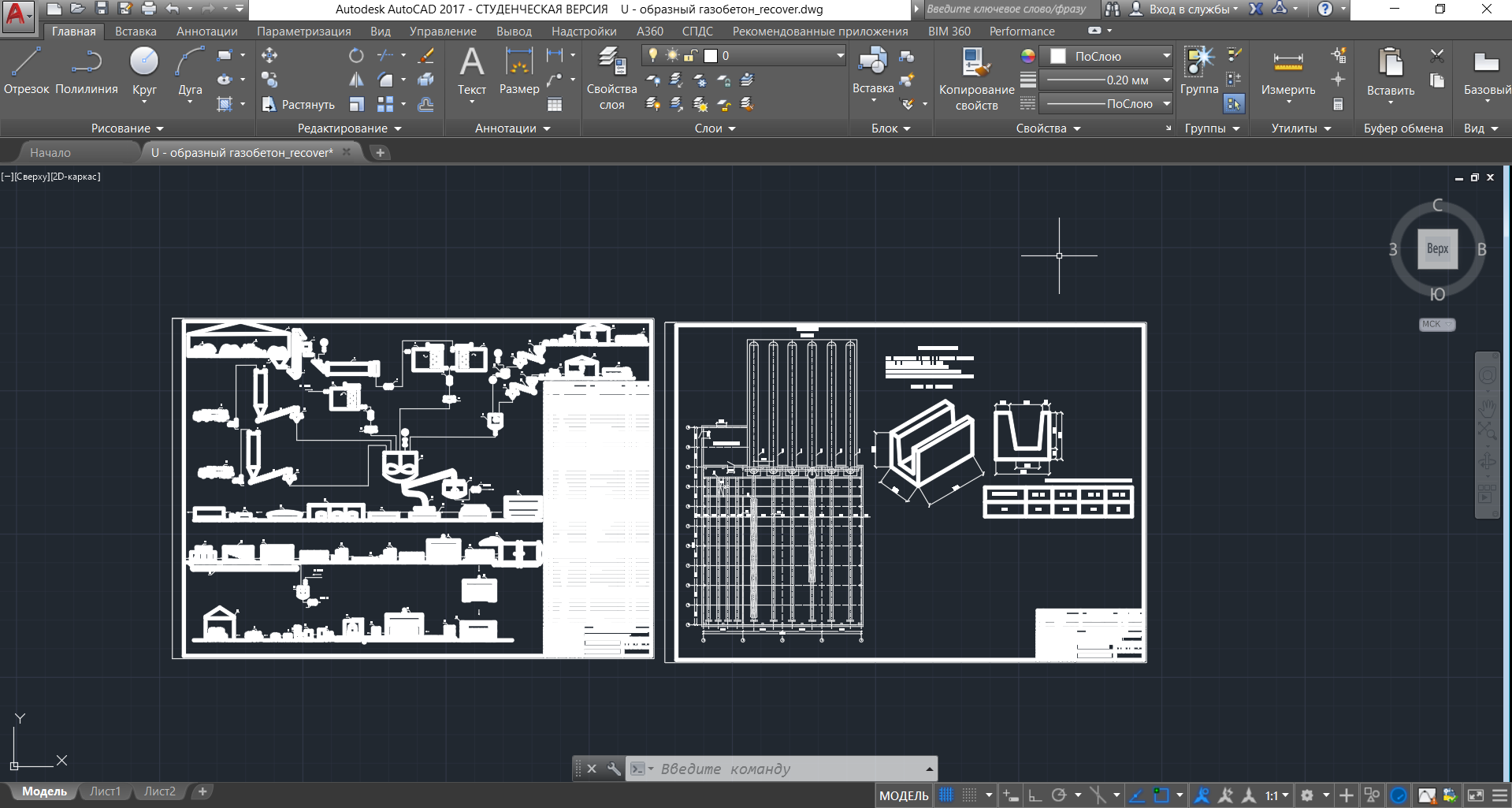Select the Полилиния polyline tool
Viewport: 1512px width, 808px height.
(87, 71)
